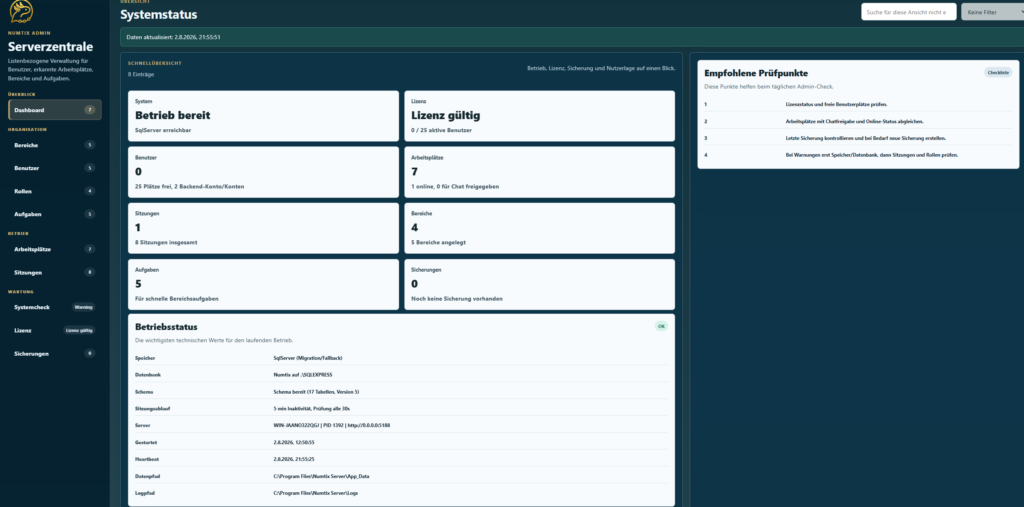Go to Rollen in the sidebar
This screenshot has width=1024, height=507.
55,191
